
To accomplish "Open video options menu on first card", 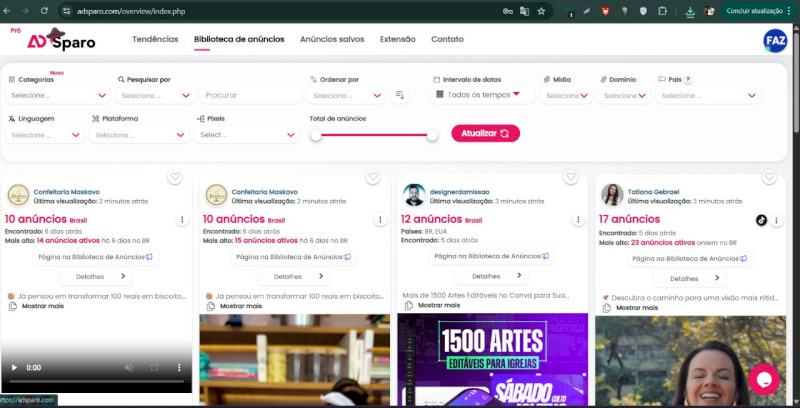I will pyautogui.click(x=179, y=367).
